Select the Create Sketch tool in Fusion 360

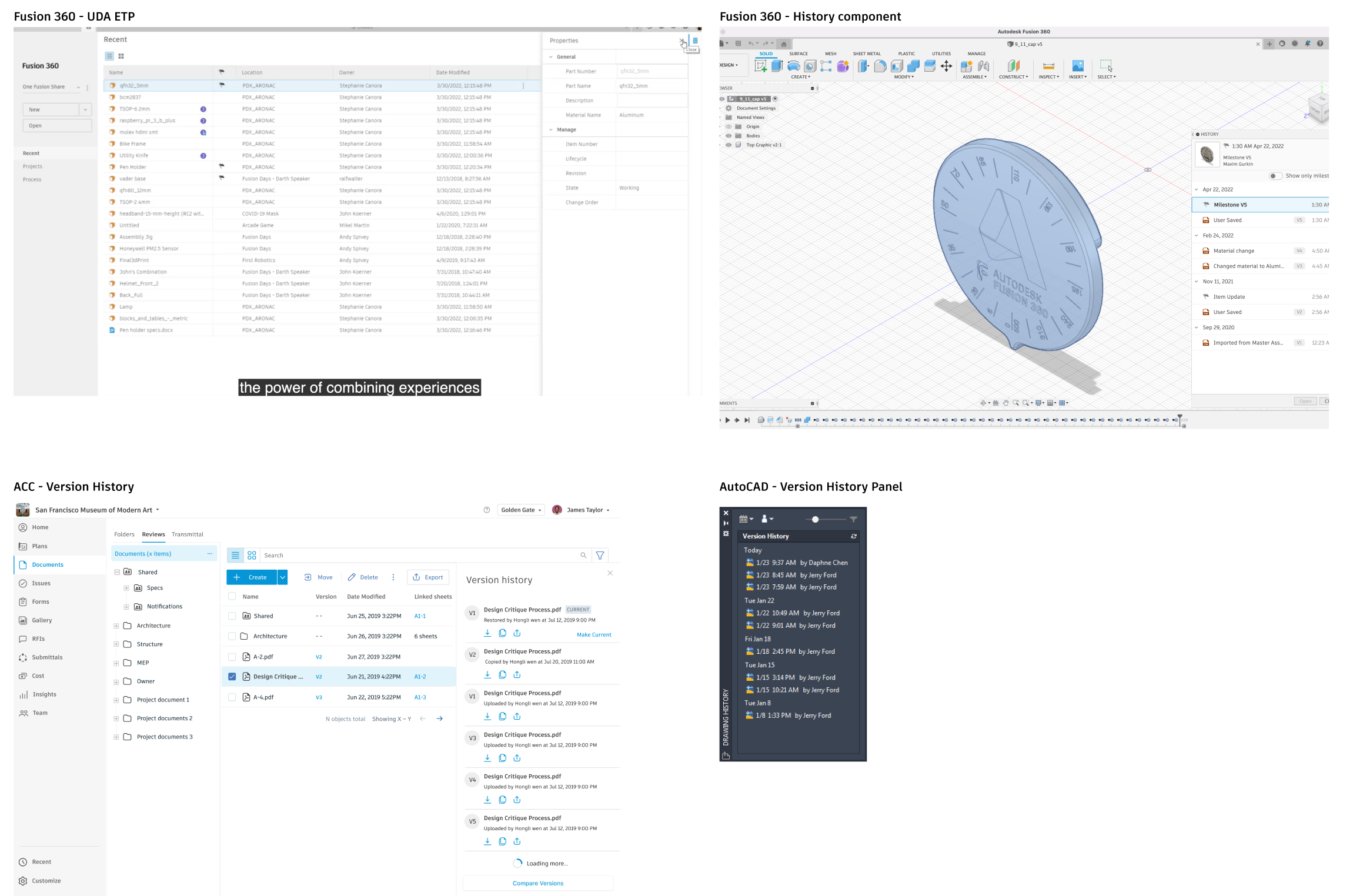(760, 66)
